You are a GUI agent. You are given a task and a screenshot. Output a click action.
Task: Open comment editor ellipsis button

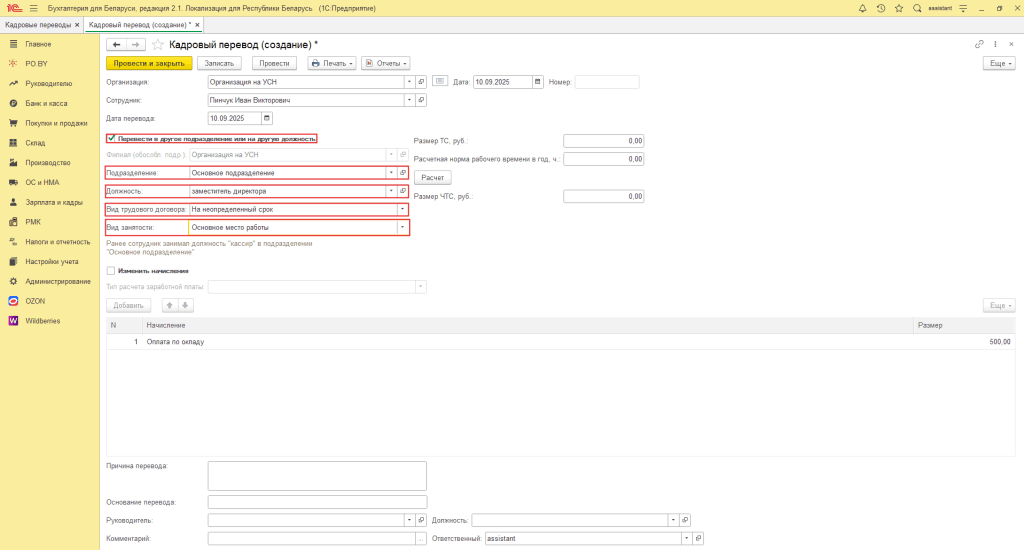pos(421,539)
